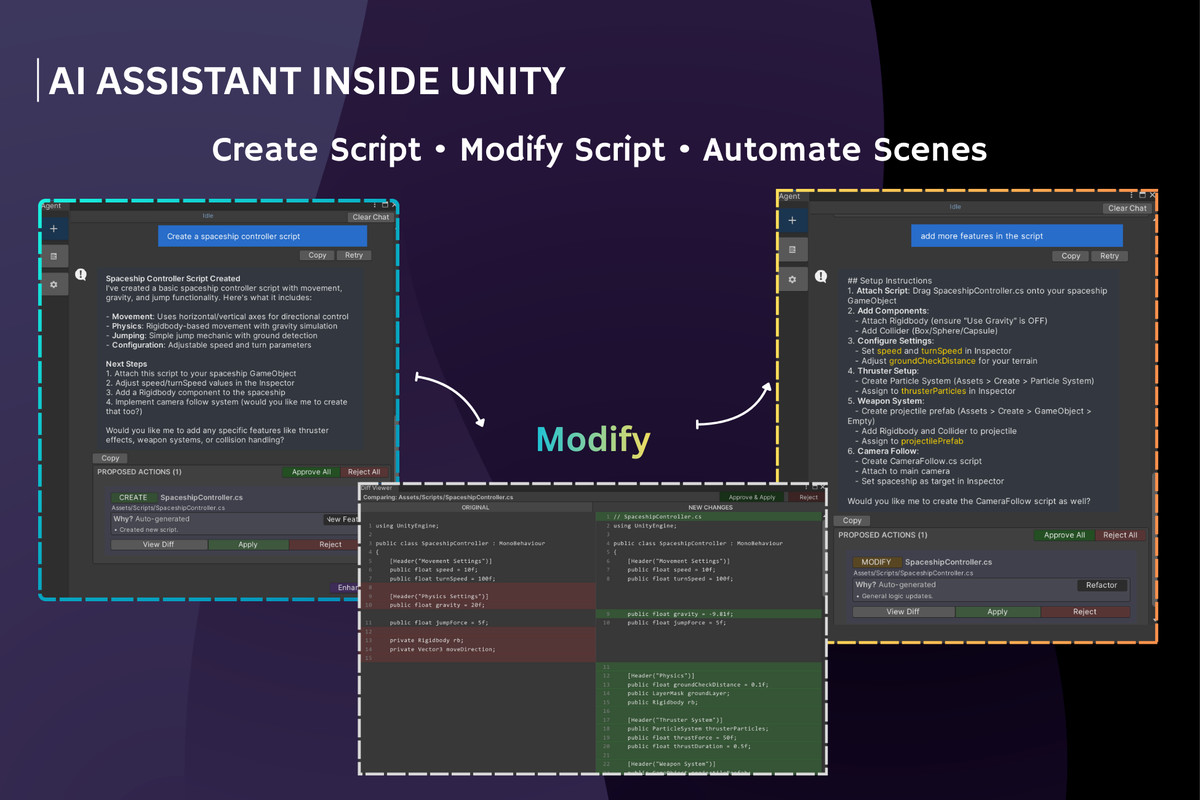This screenshot has height=800, width=1200.
Task: Reject the MODIFY SpaceshipController.cs action
Action: [1085, 611]
